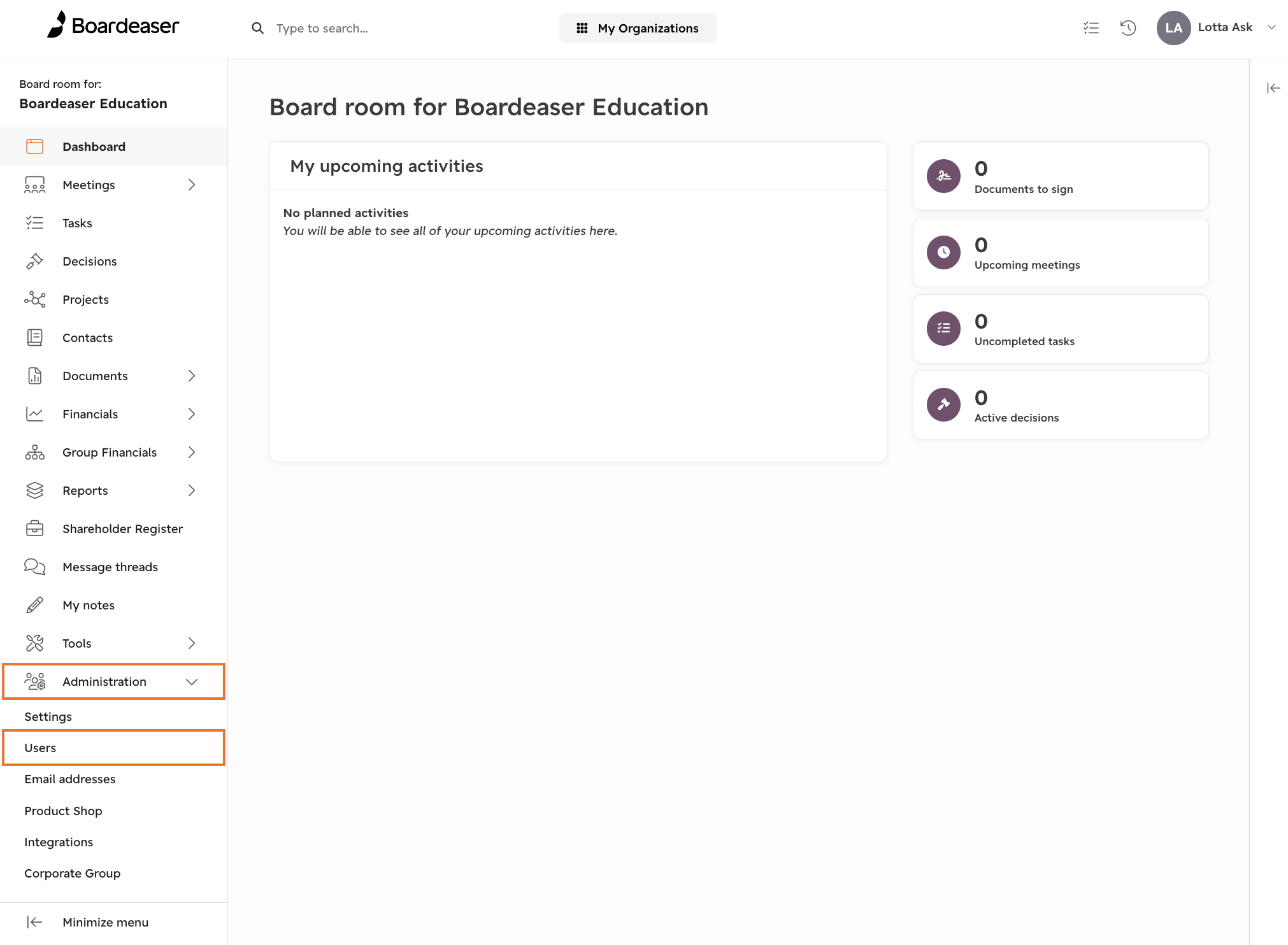Click the Administration users-gear icon
This screenshot has height=945, width=1288.
(x=34, y=681)
